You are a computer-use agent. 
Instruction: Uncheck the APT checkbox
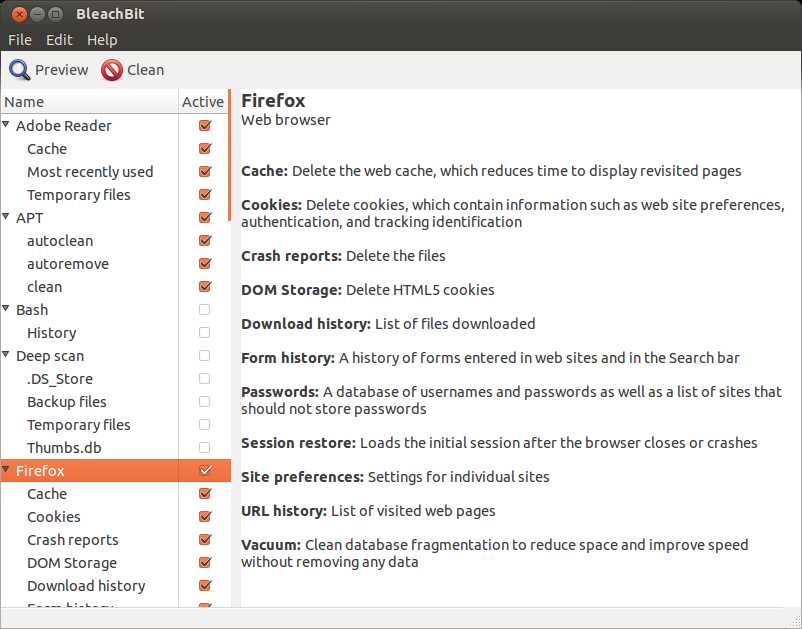click(205, 217)
